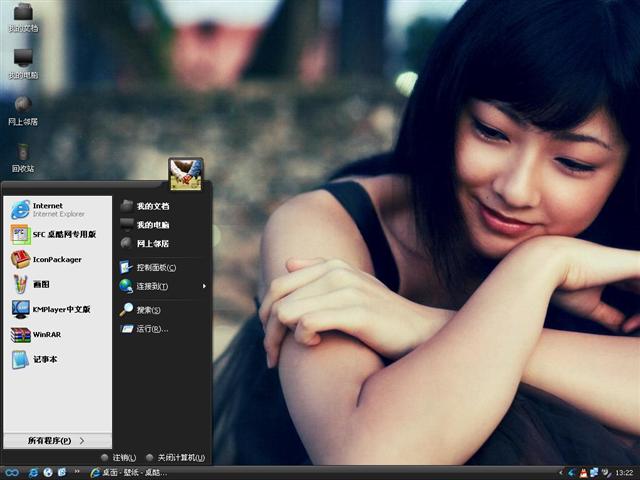This screenshot has width=640, height=480.
Task: Click the start button on the taskbar
Action: coord(12,472)
